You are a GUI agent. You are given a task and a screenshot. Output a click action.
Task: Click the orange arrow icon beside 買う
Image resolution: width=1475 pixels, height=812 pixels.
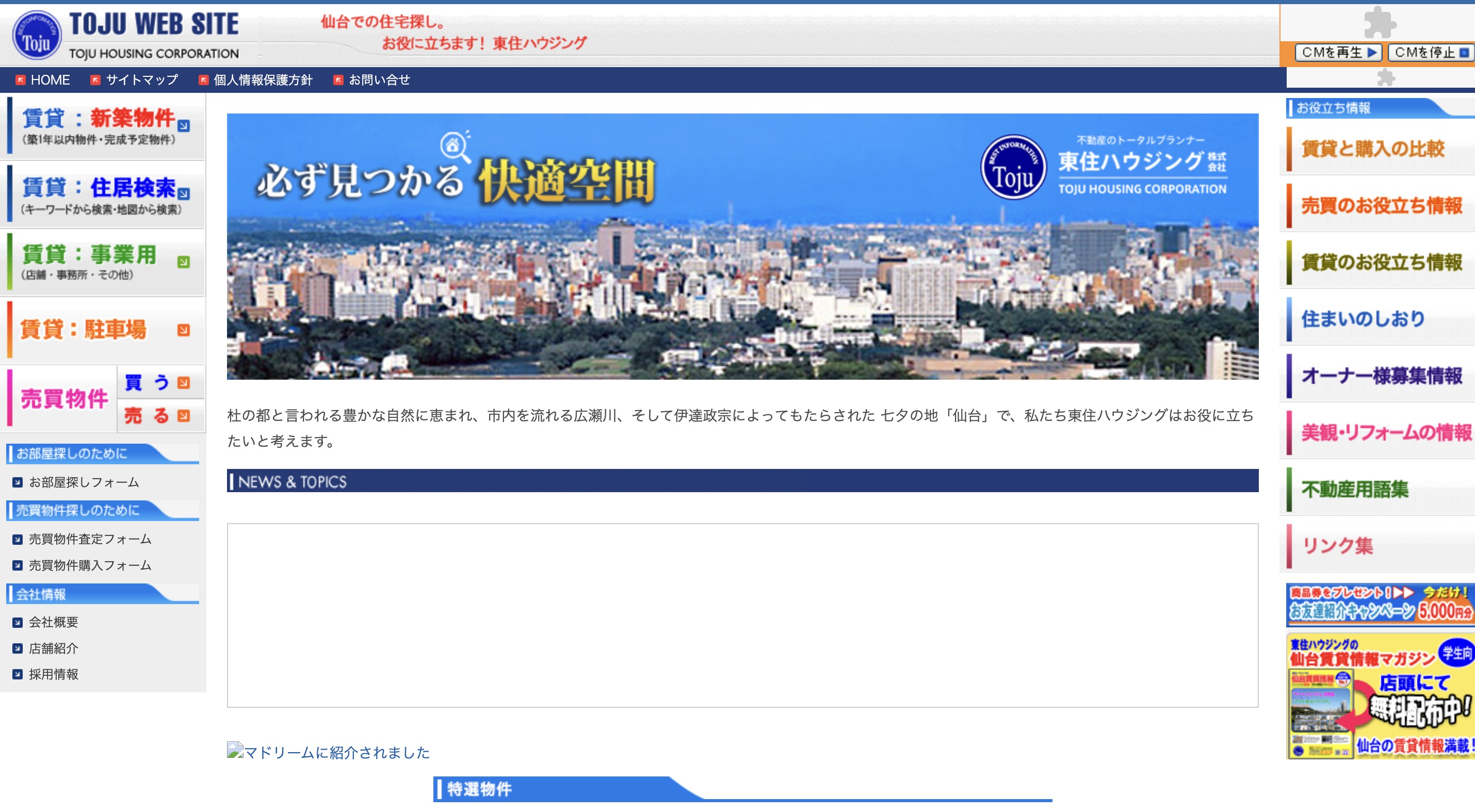(183, 382)
